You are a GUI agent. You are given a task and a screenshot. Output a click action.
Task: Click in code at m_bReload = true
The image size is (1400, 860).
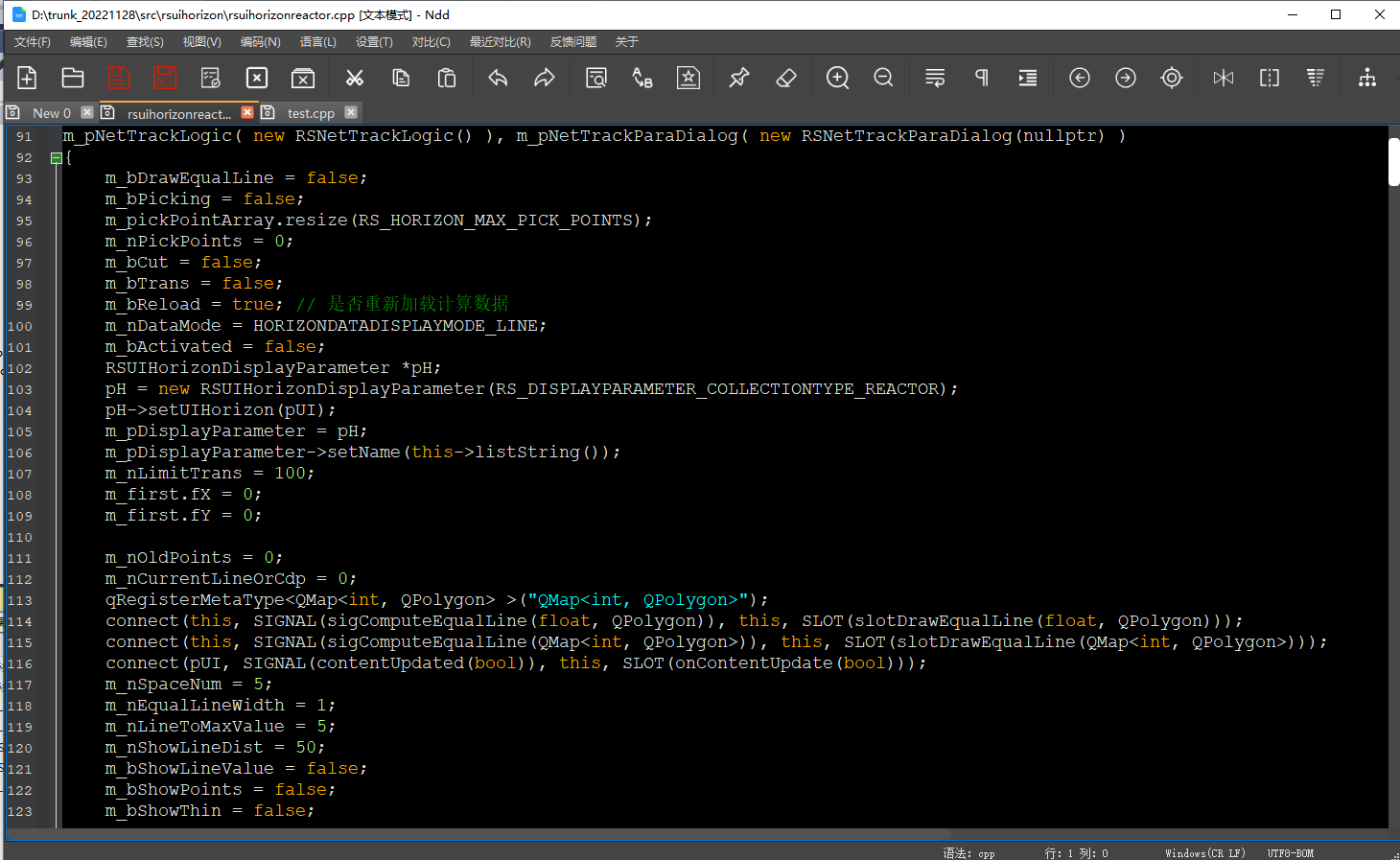[194, 304]
